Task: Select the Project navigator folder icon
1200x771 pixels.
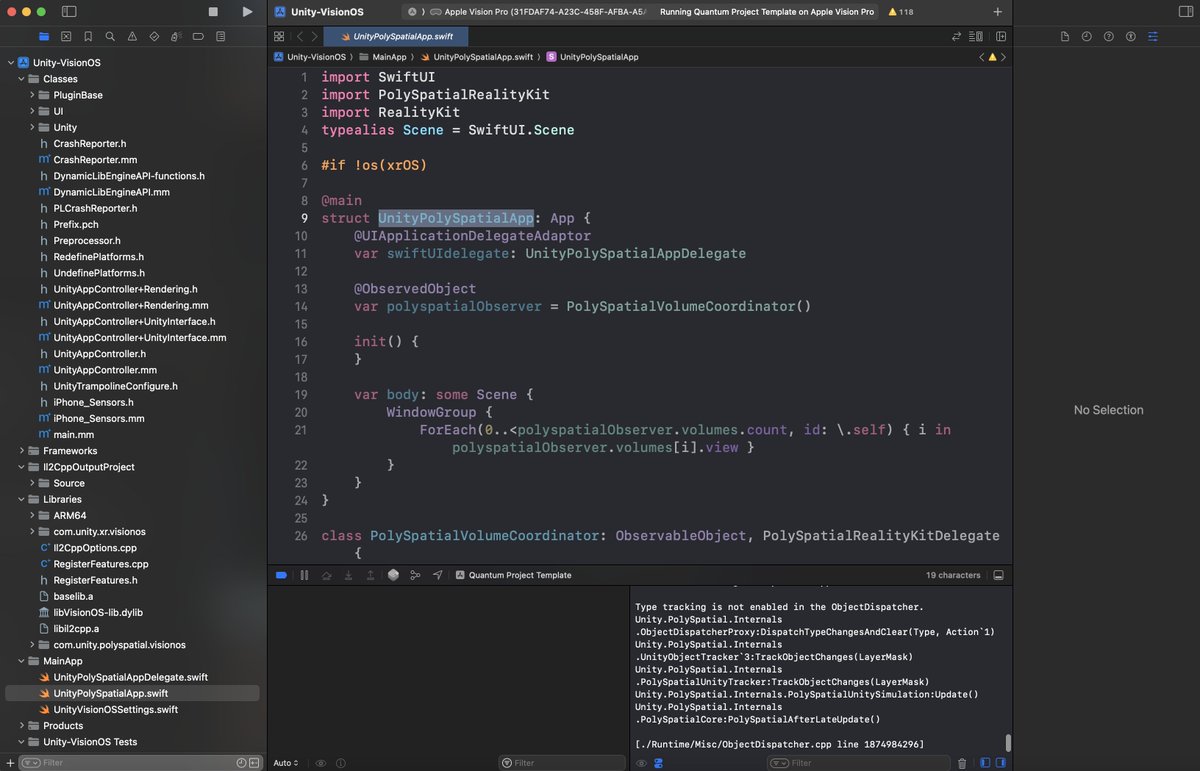Action: click(43, 36)
